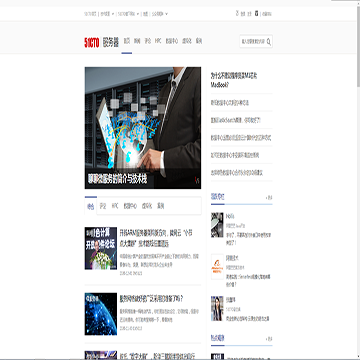Open the globe network article thumbnail

click(101, 314)
